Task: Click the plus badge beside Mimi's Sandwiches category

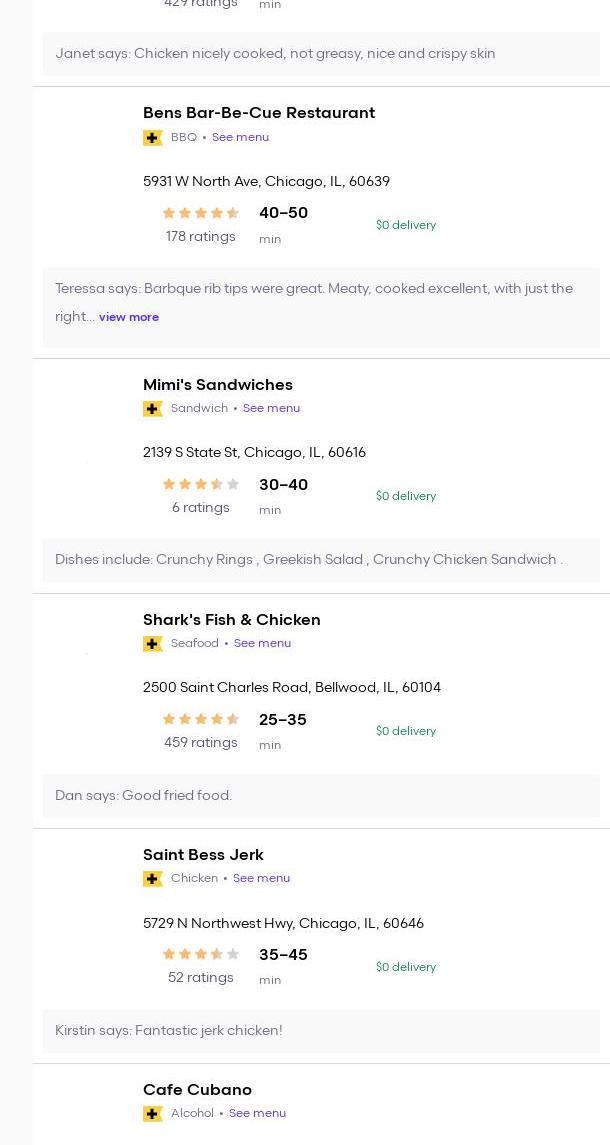Action: click(153, 409)
